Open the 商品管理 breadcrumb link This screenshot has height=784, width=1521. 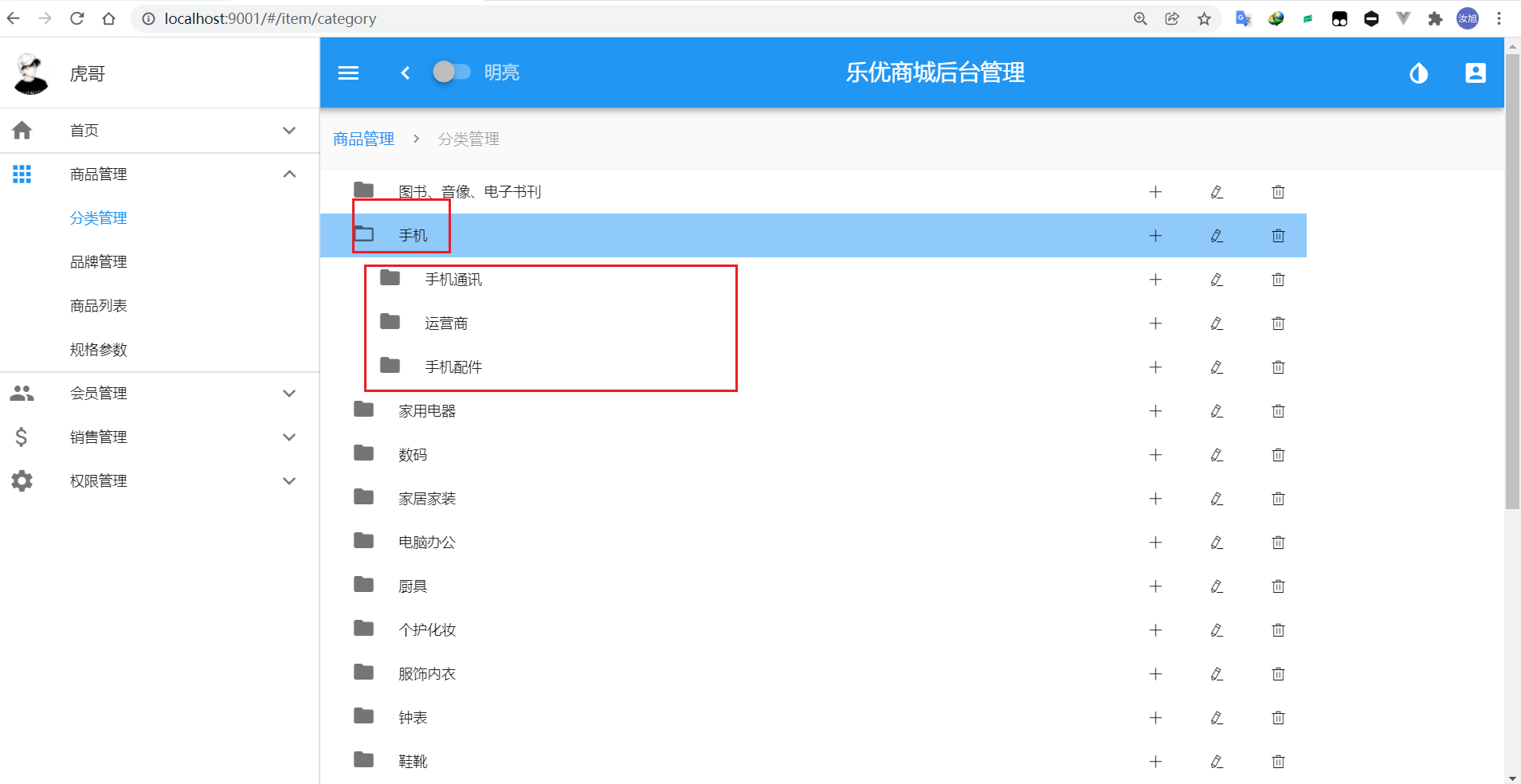pyautogui.click(x=363, y=138)
